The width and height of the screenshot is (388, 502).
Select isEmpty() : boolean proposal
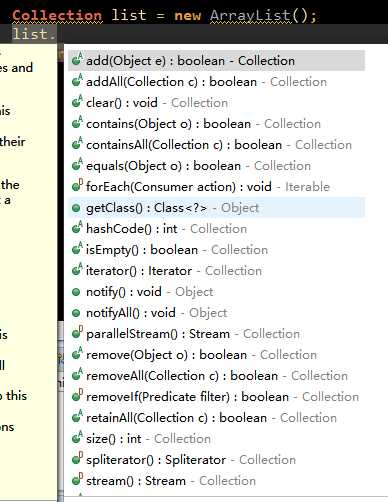pyautogui.click(x=216, y=250)
